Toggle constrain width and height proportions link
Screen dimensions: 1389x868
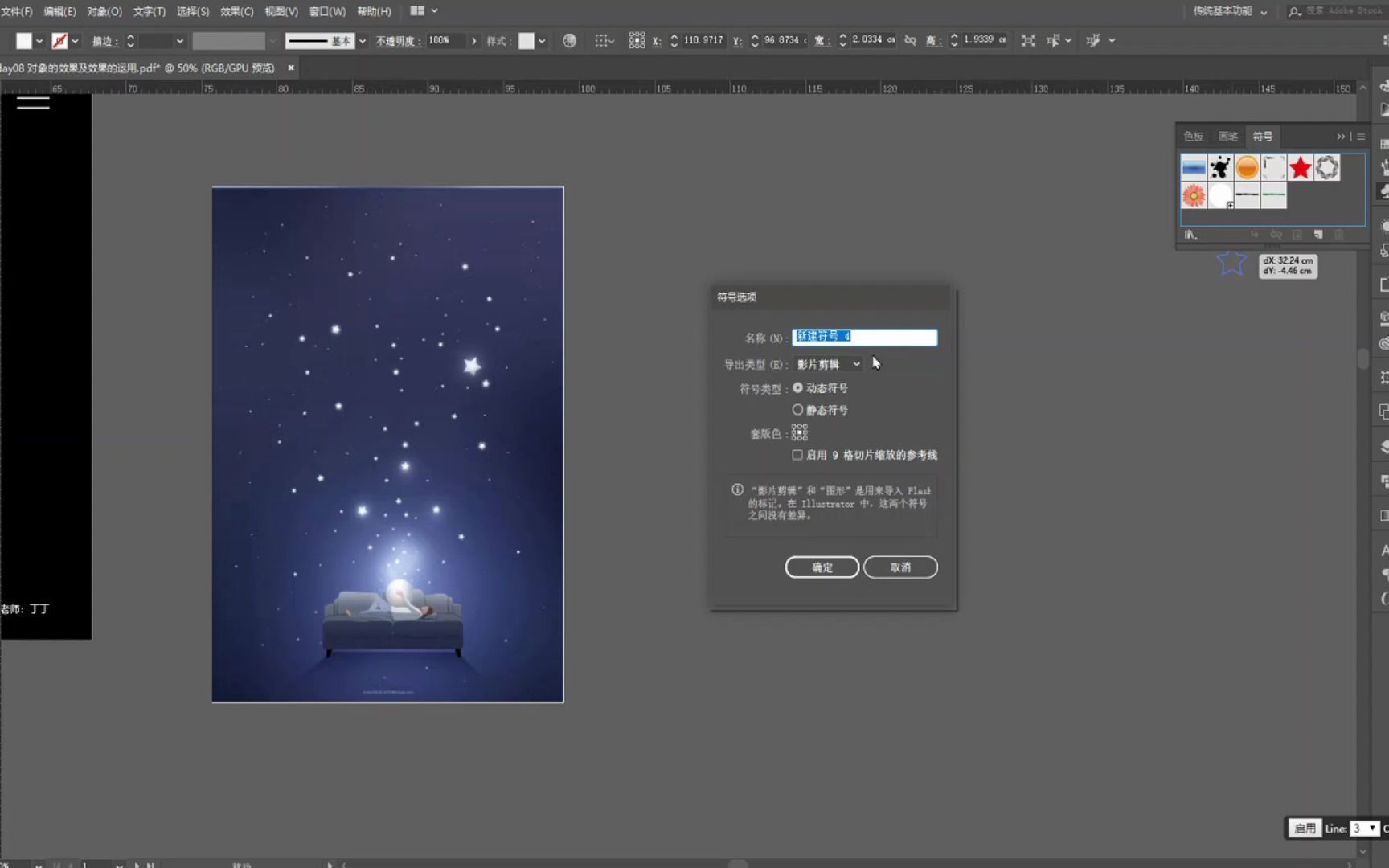click(x=910, y=40)
